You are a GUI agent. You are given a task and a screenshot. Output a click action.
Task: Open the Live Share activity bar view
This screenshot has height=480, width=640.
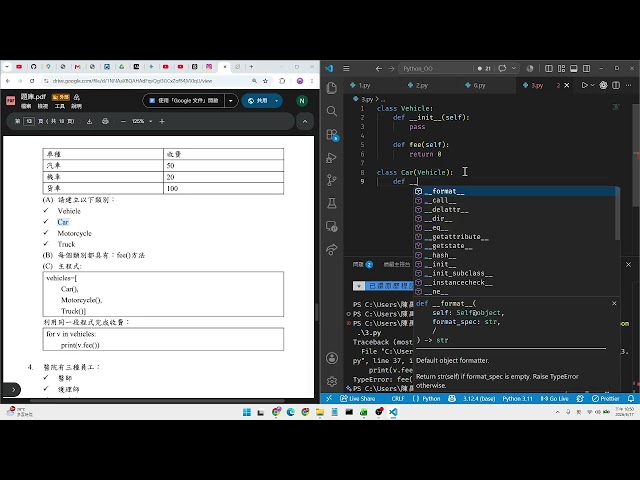332,249
